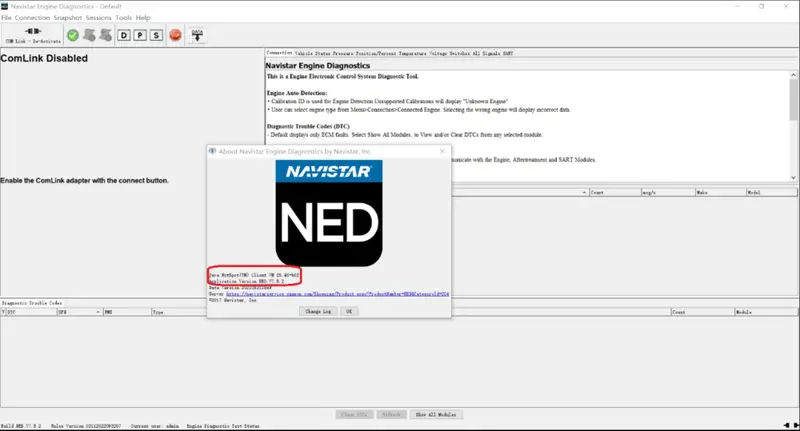
Task: Sort by the DTC column header
Action: pos(31,312)
